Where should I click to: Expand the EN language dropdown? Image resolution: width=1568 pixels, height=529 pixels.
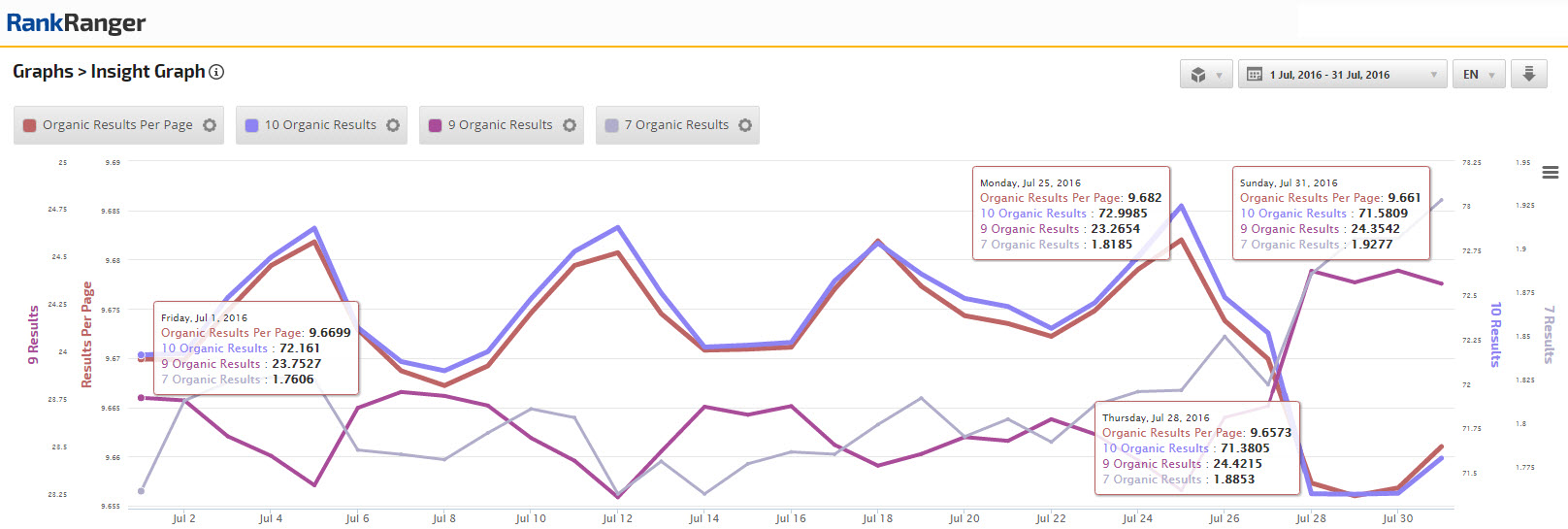point(1479,75)
